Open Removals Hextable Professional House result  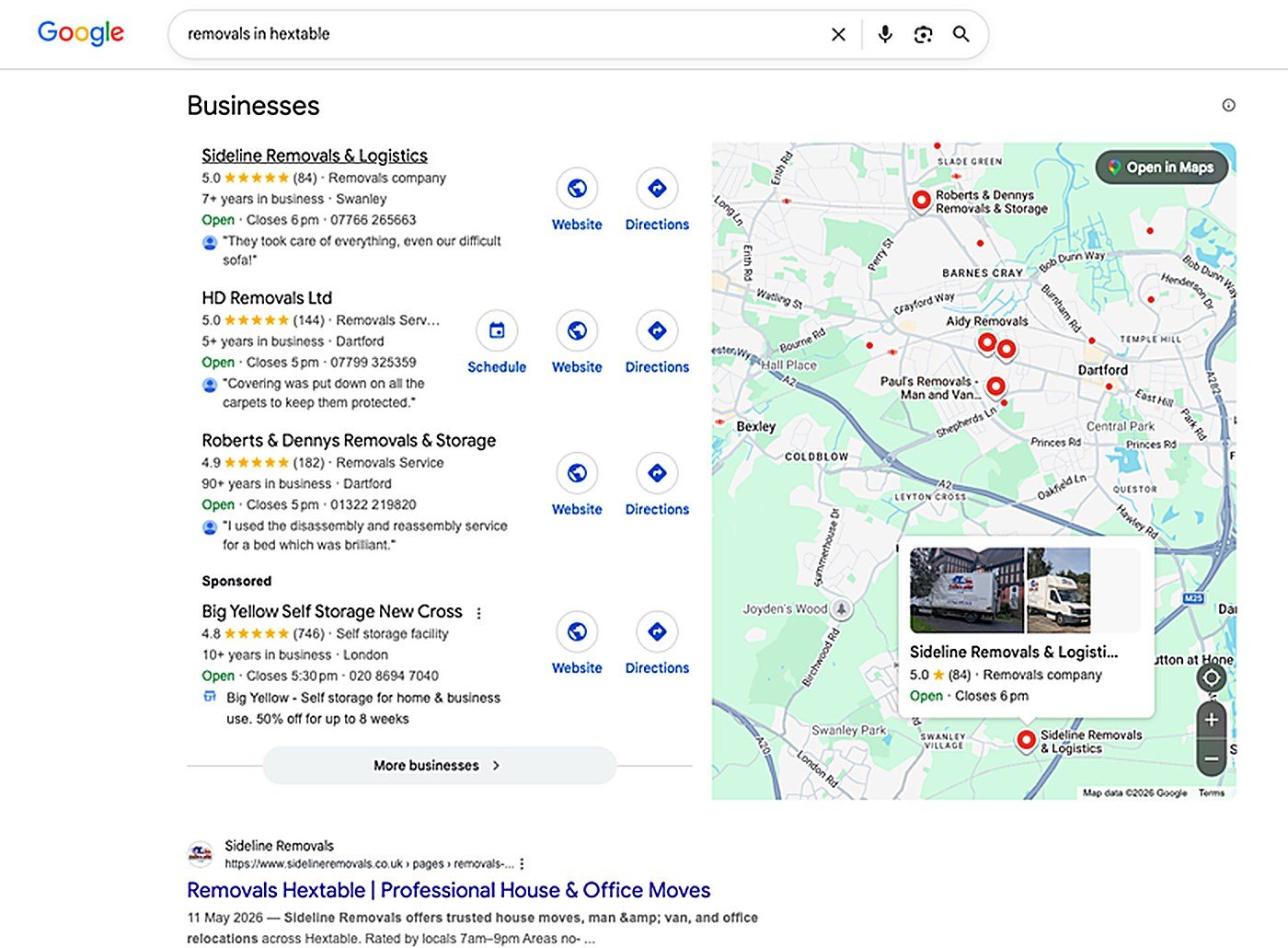tap(449, 890)
